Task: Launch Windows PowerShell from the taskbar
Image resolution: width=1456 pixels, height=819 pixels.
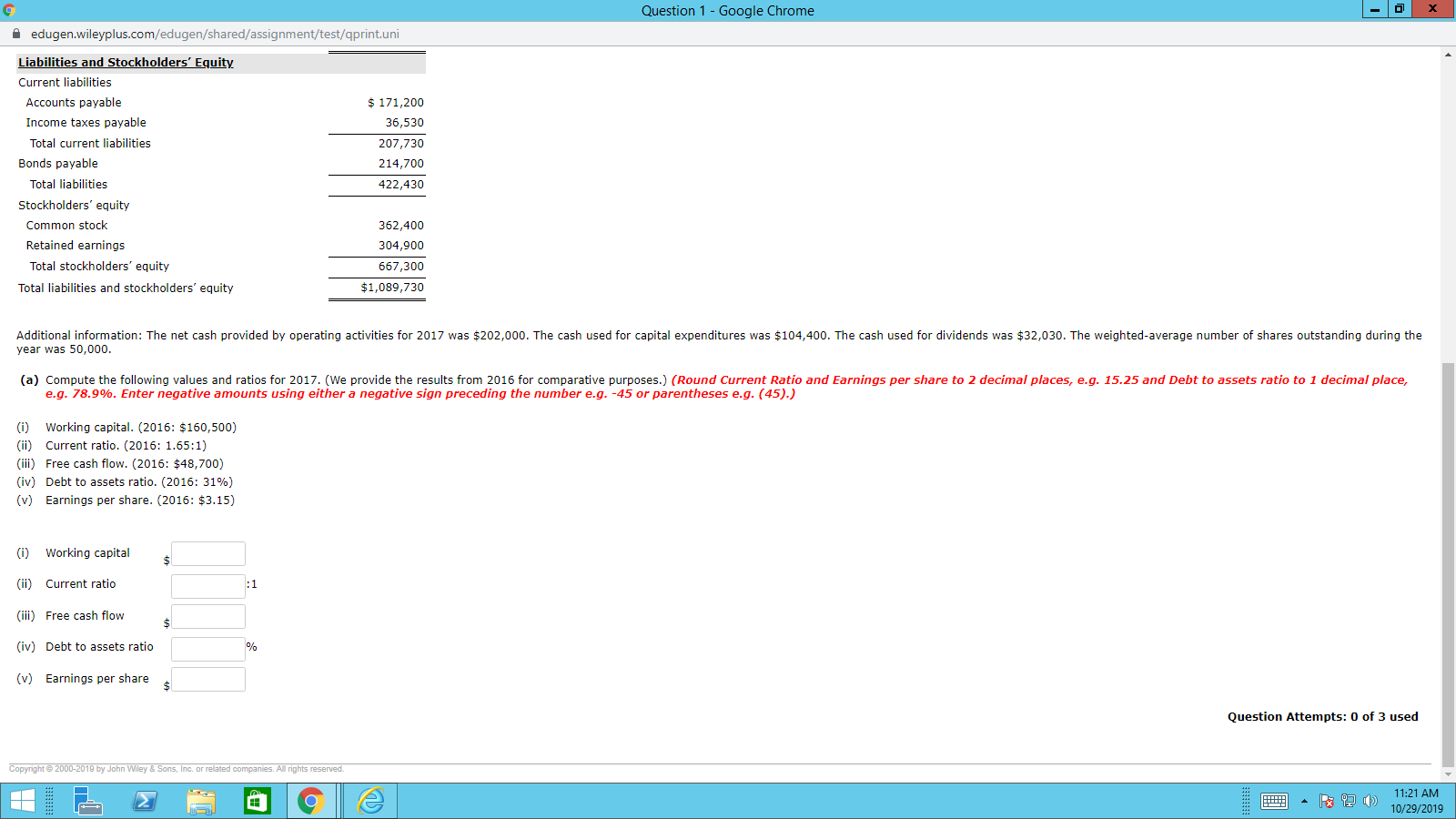Action: pos(144,802)
